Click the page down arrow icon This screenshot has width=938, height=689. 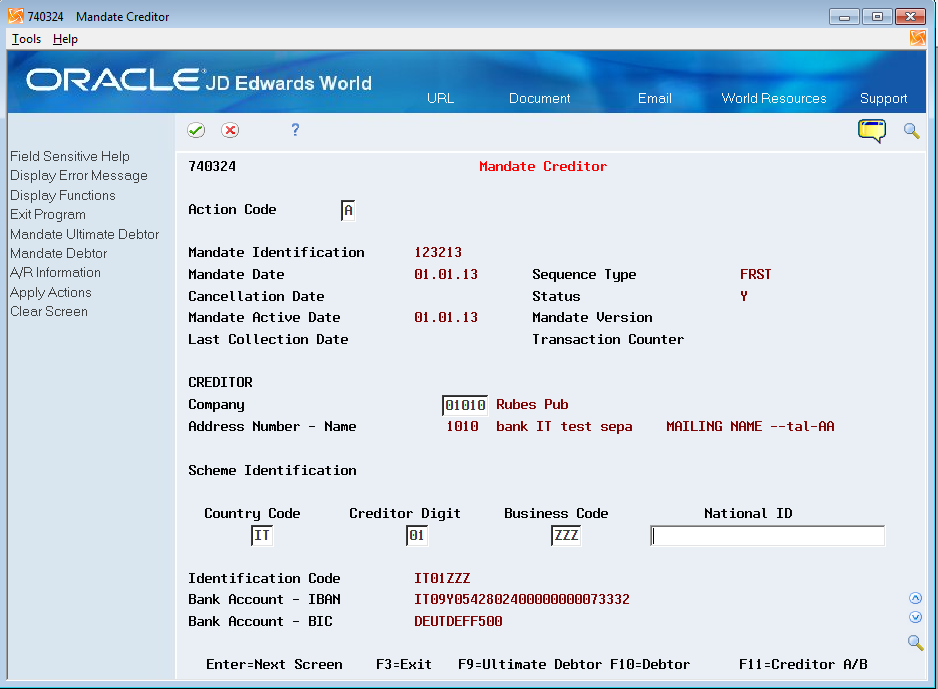pos(915,617)
